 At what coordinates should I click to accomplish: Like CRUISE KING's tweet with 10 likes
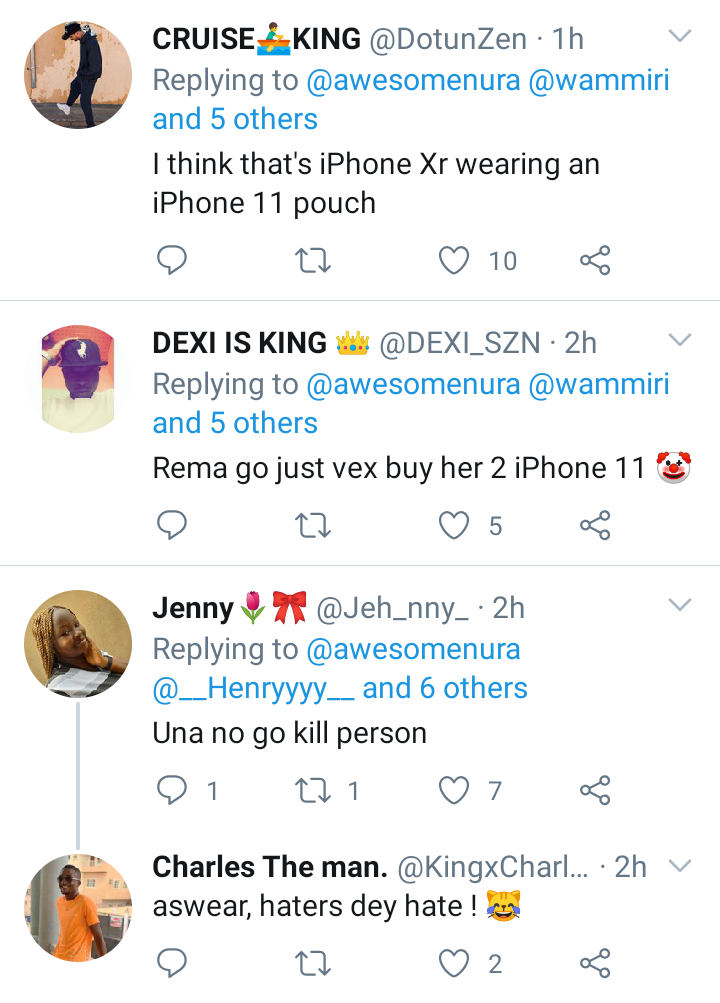click(455, 261)
